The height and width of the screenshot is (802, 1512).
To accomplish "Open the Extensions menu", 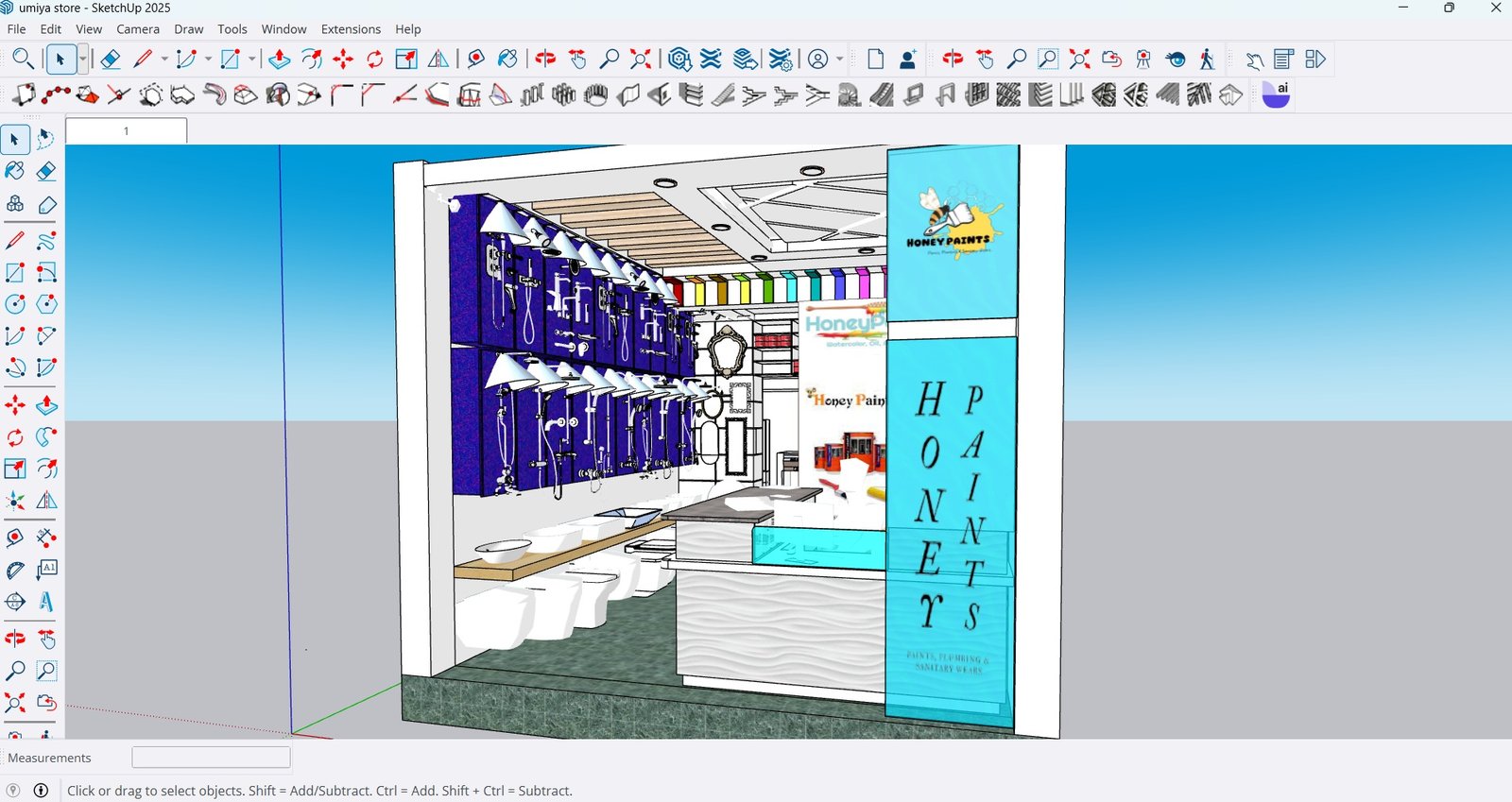I will [351, 29].
